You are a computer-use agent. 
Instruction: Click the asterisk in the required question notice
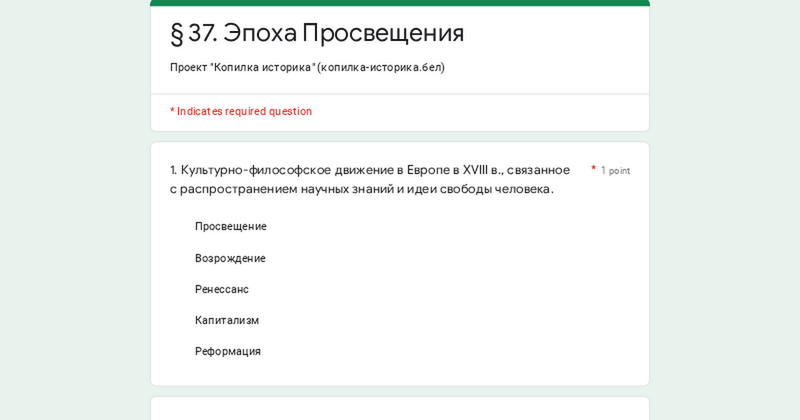click(172, 111)
